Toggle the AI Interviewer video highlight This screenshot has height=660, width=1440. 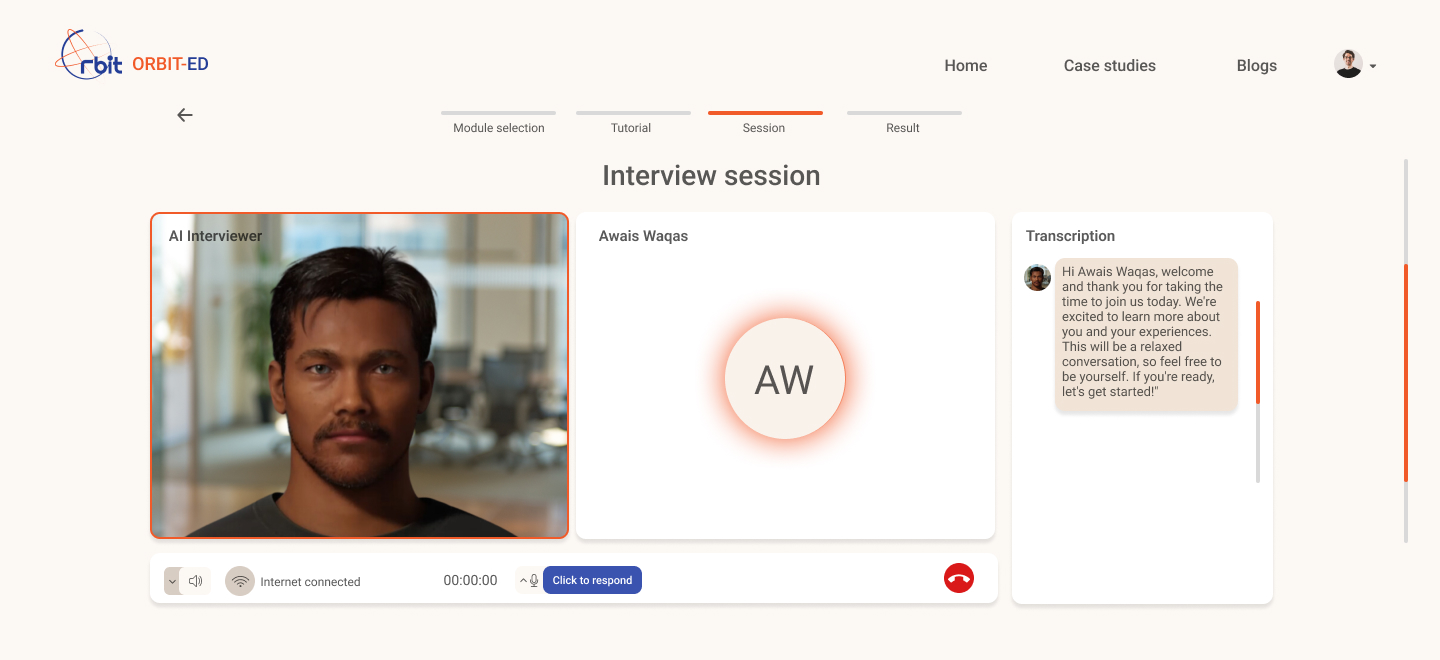(x=359, y=374)
